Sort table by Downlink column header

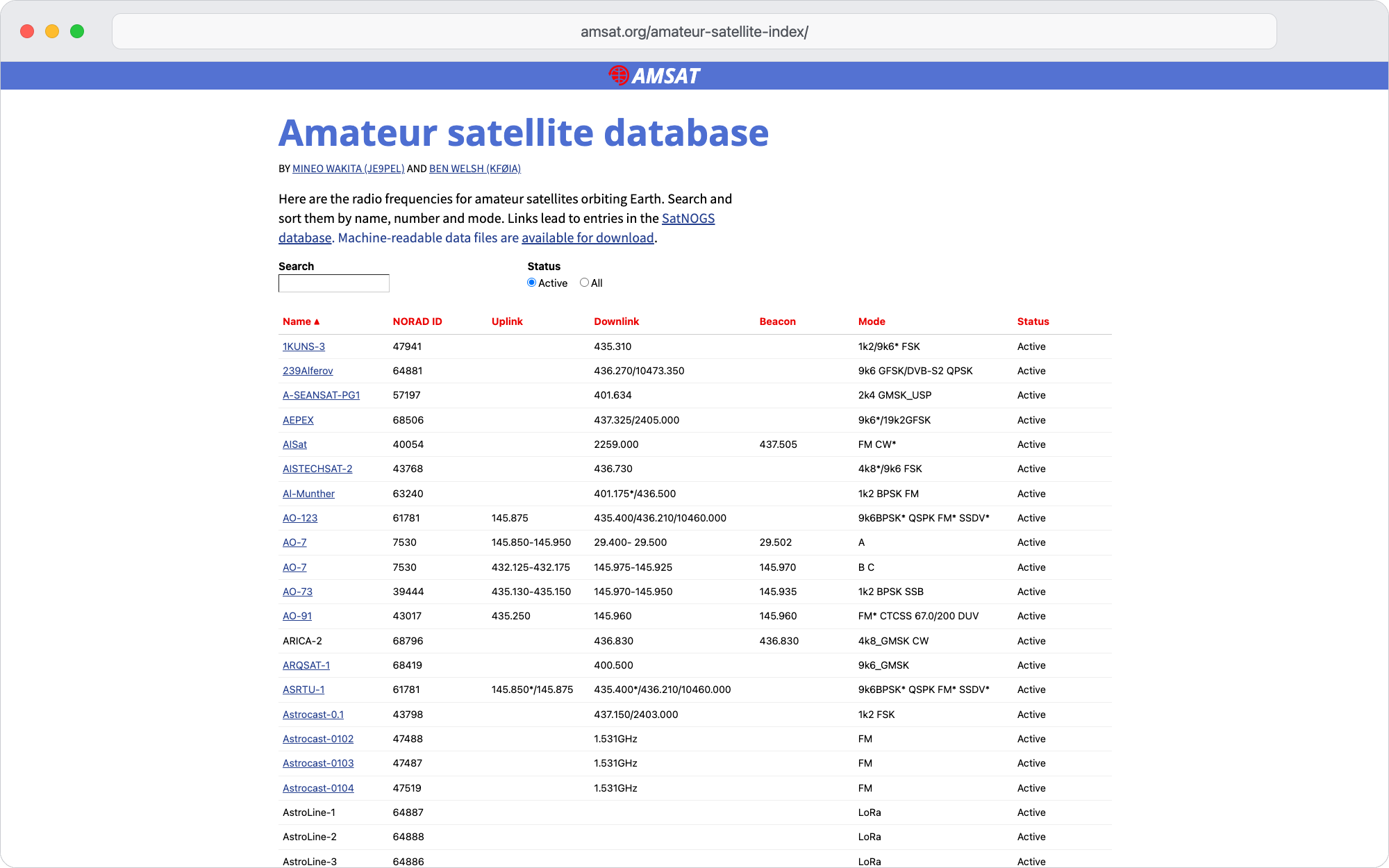click(x=616, y=322)
